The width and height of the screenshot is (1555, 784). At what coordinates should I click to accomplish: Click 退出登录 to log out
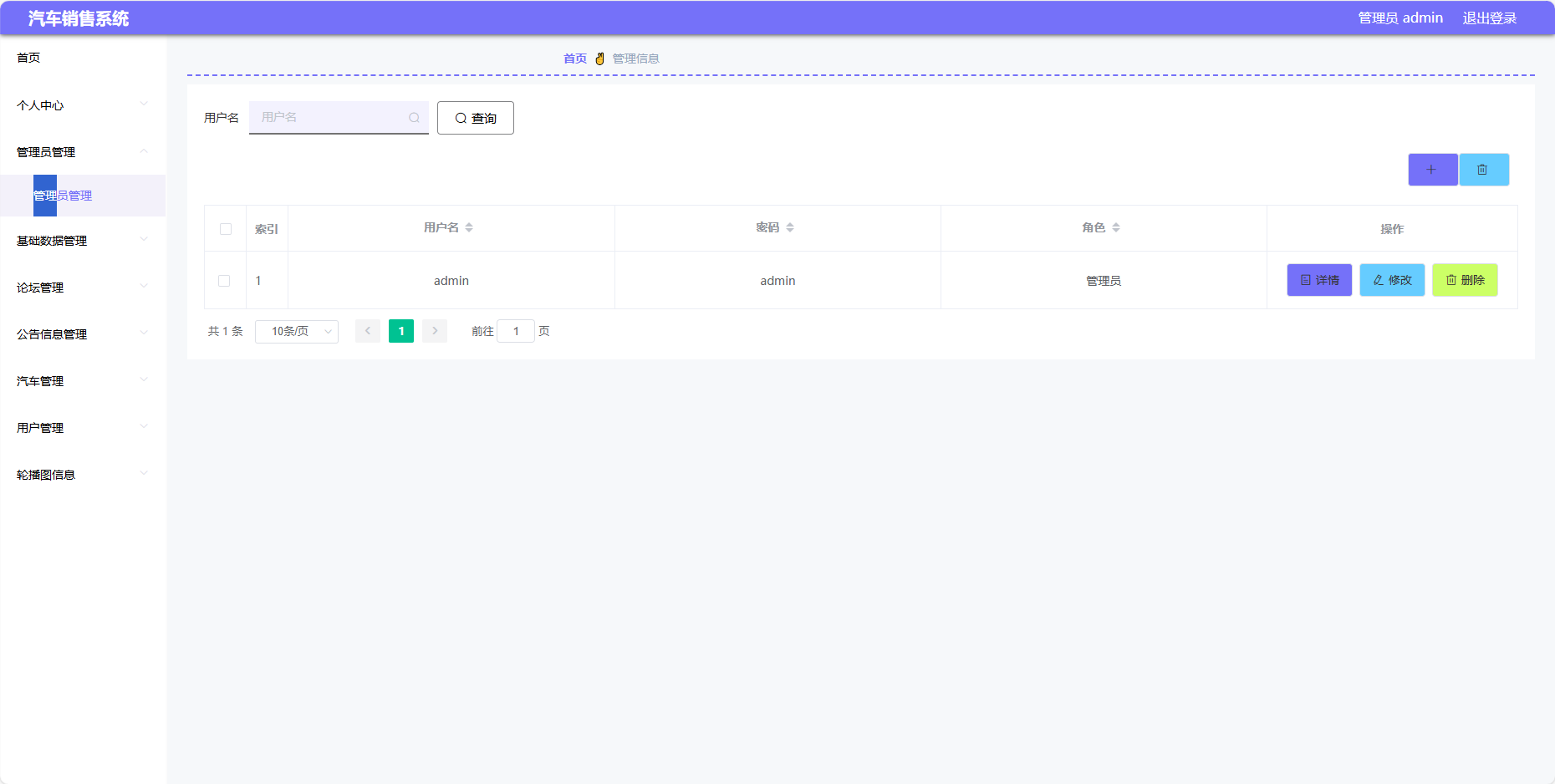(1489, 18)
